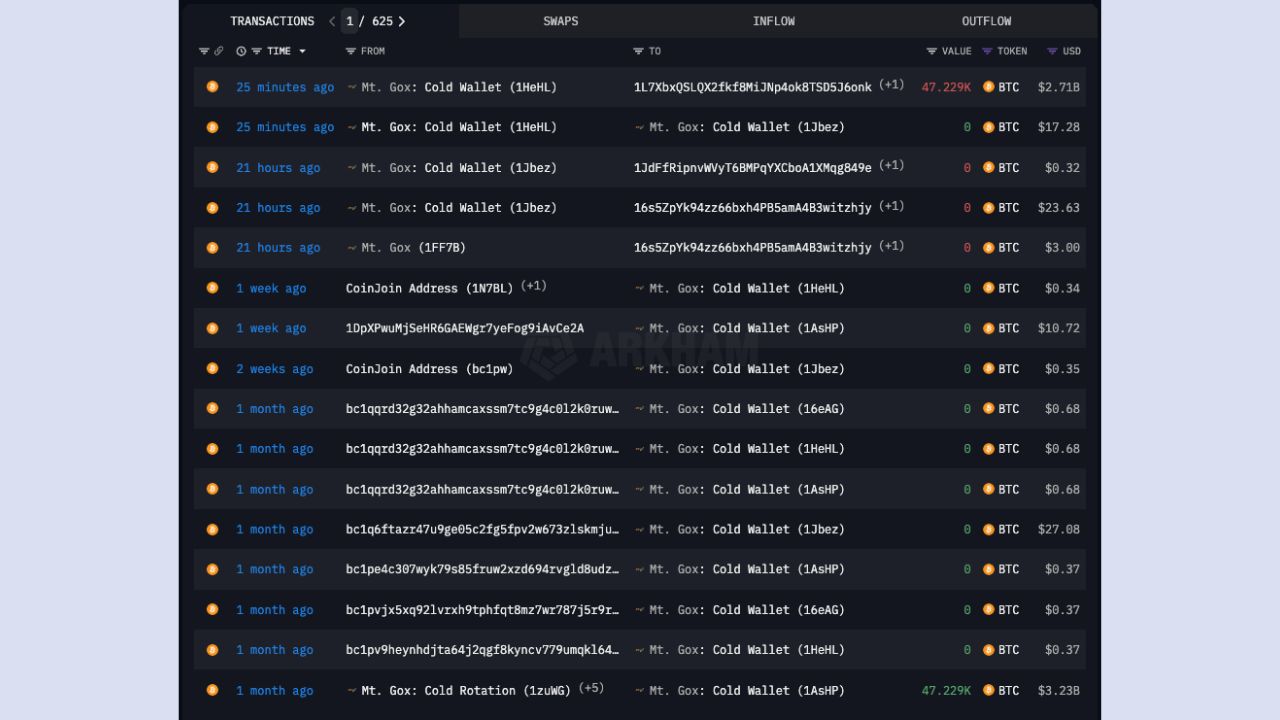Switch to the Swaps tab
The height and width of the screenshot is (720, 1280).
560,21
